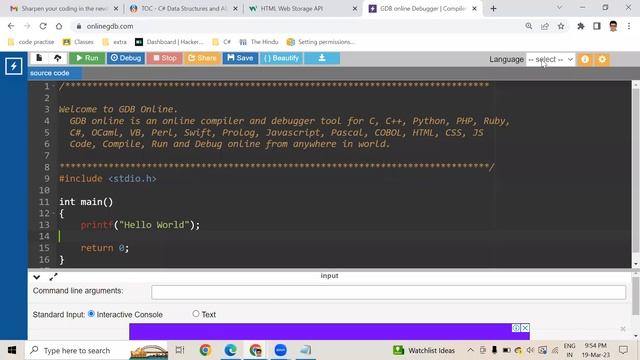Open the Dashboard HackerRank bookmark
The width and height of the screenshot is (640, 360).
pyautogui.click(x=169, y=42)
